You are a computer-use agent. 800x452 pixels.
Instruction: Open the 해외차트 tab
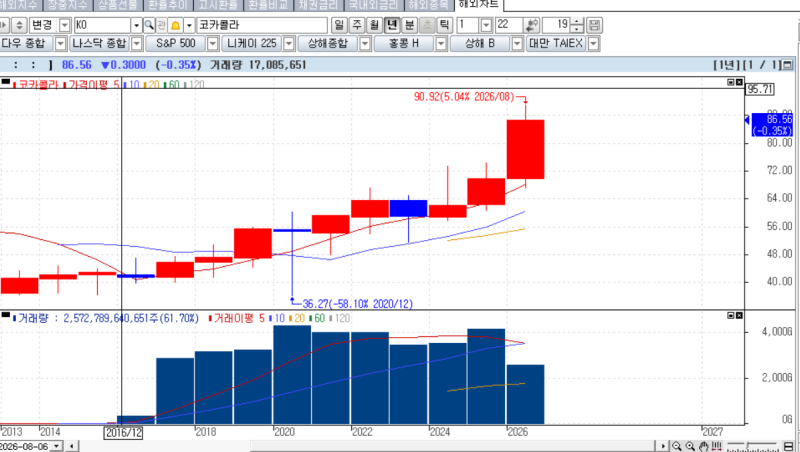(478, 5)
